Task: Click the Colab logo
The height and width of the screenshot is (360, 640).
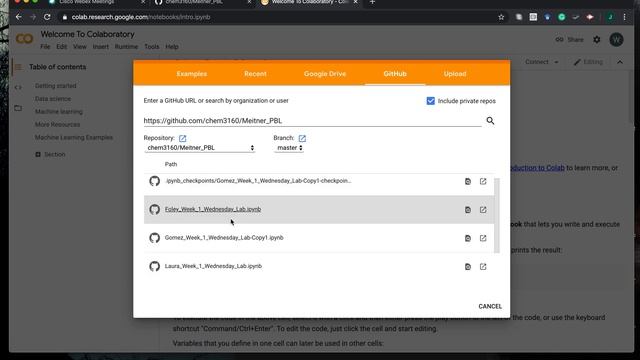Action: pyautogui.click(x=24, y=39)
